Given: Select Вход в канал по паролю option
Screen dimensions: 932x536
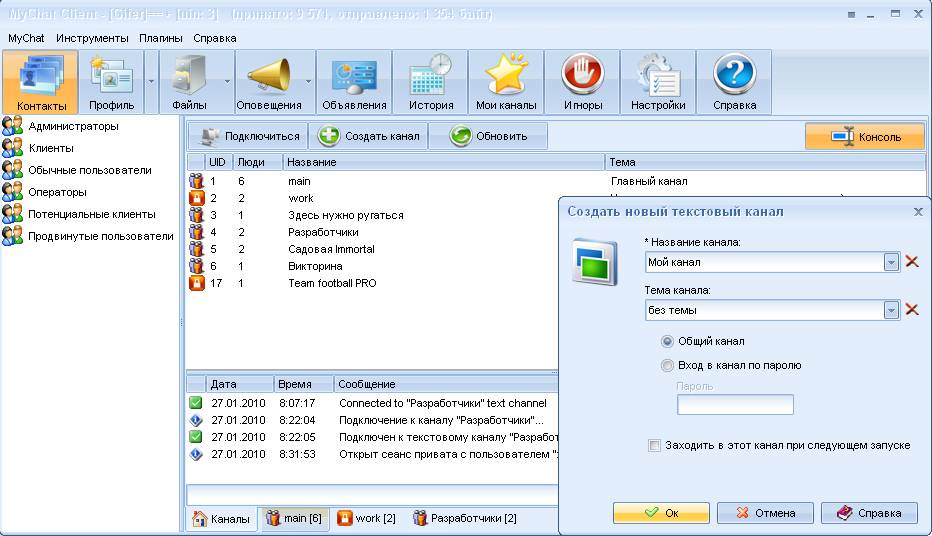Looking at the screenshot, I should (x=668, y=365).
